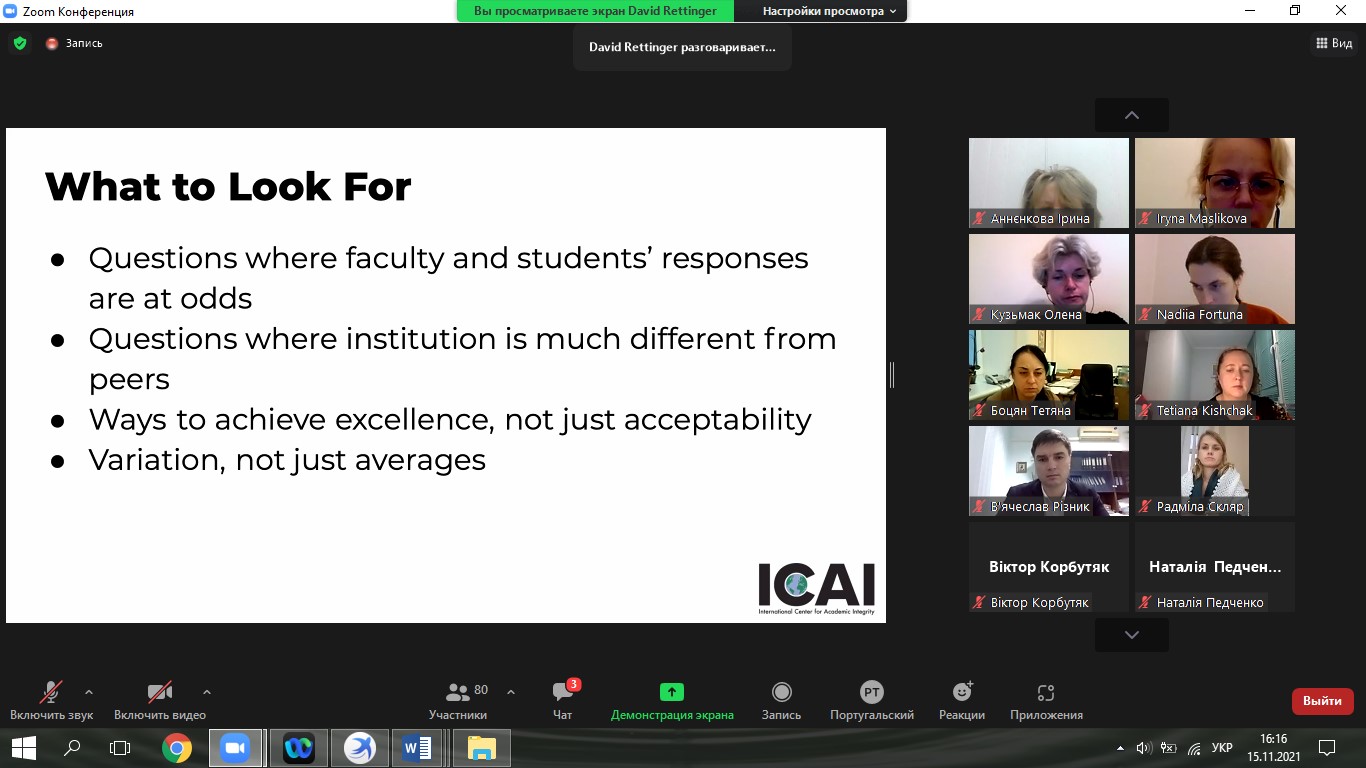Click the ICAI logo on the slide
This screenshot has width=1366, height=768.
pyautogui.click(x=816, y=588)
